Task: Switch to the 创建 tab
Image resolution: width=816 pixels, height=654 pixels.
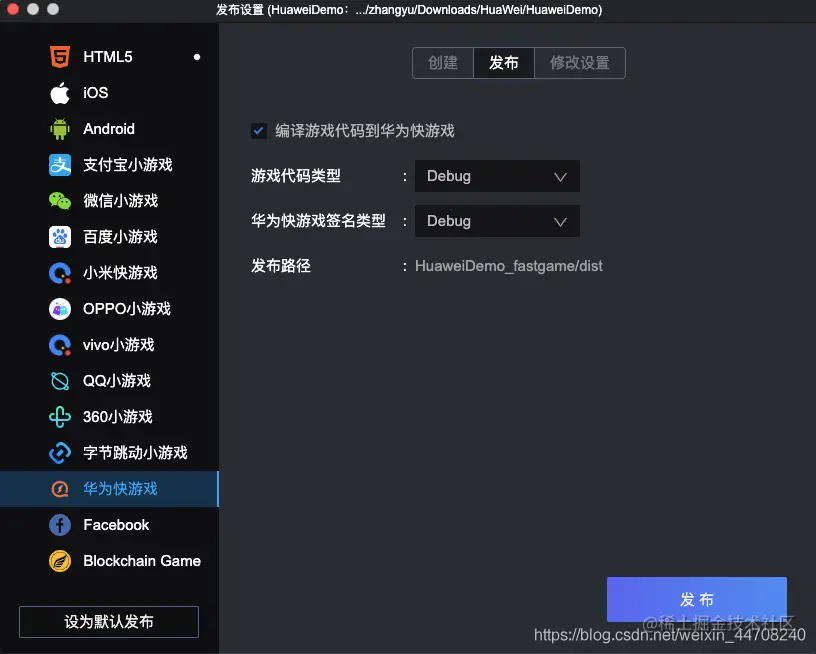Action: coord(442,62)
